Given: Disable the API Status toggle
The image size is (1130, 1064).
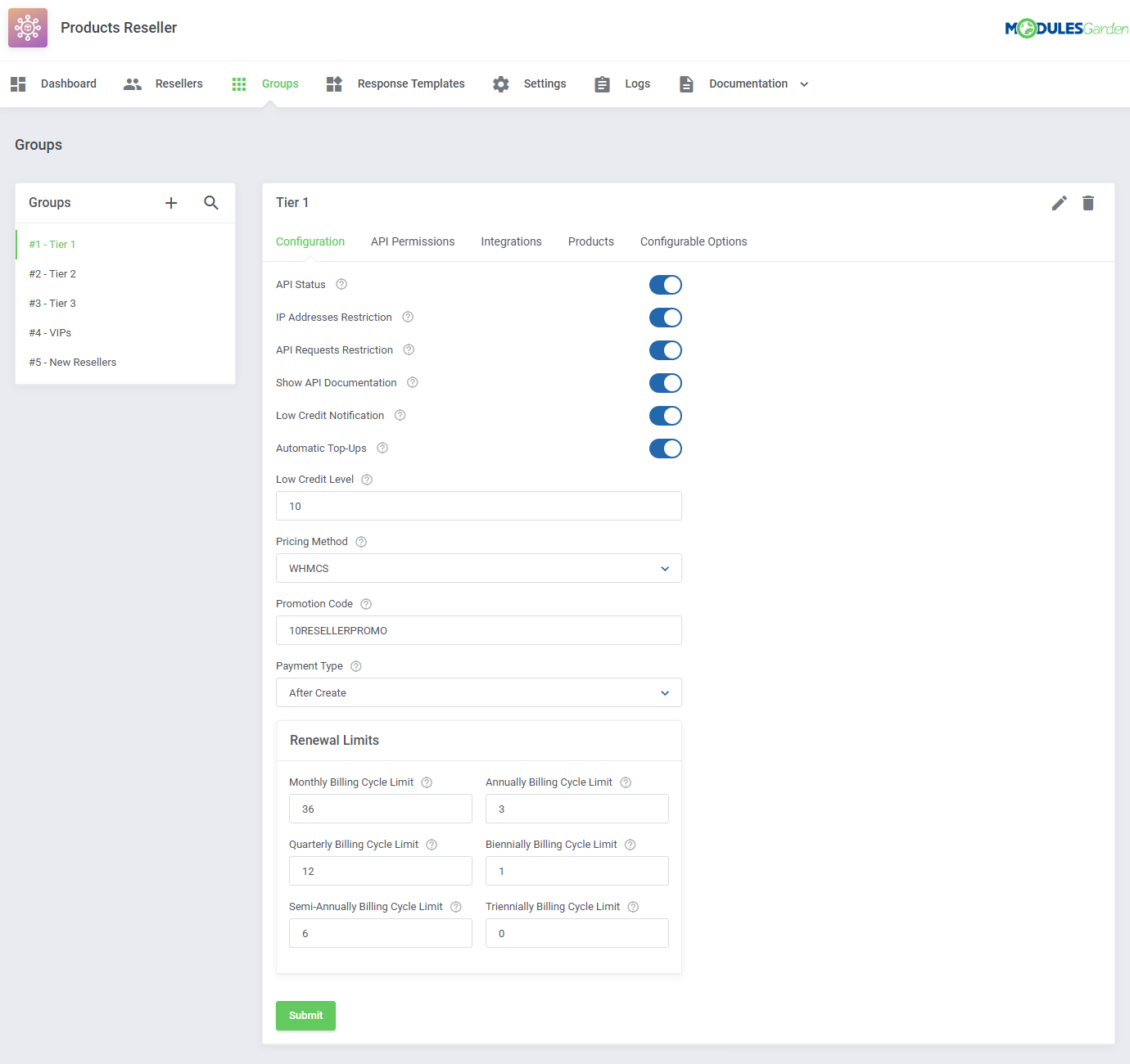Looking at the screenshot, I should pos(665,284).
